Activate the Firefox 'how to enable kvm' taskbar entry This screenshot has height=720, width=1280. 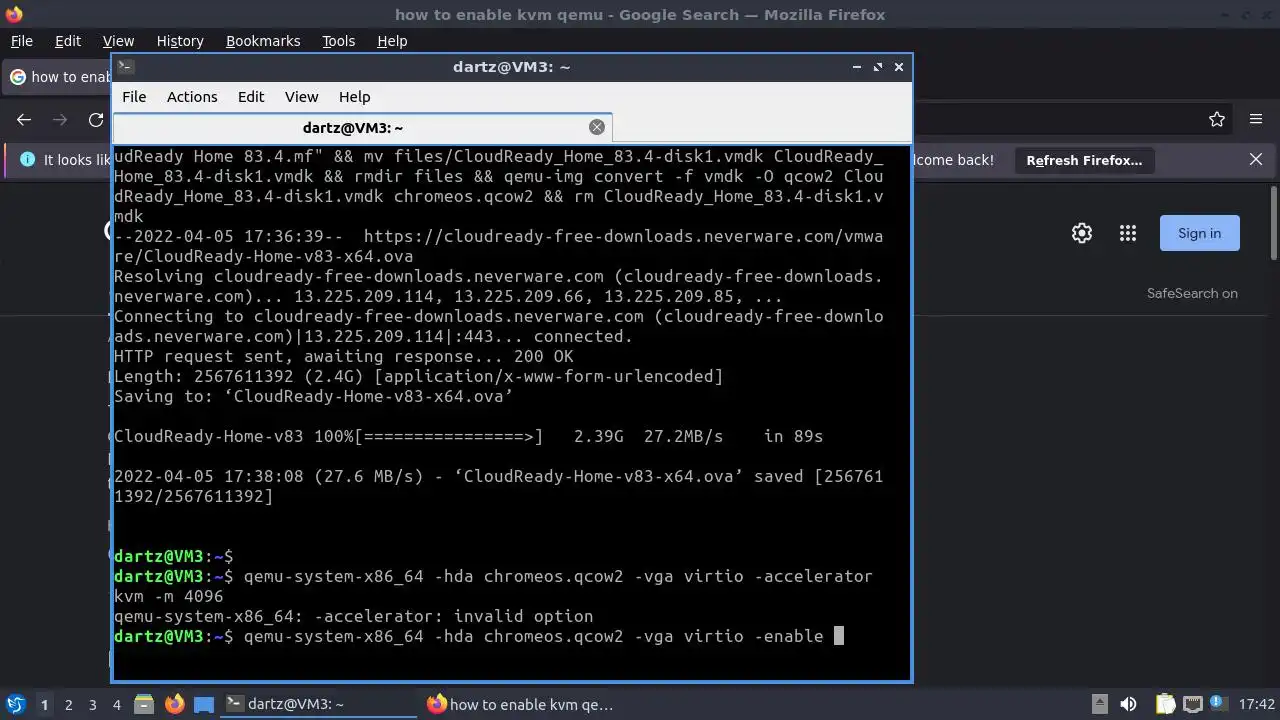tap(520, 704)
